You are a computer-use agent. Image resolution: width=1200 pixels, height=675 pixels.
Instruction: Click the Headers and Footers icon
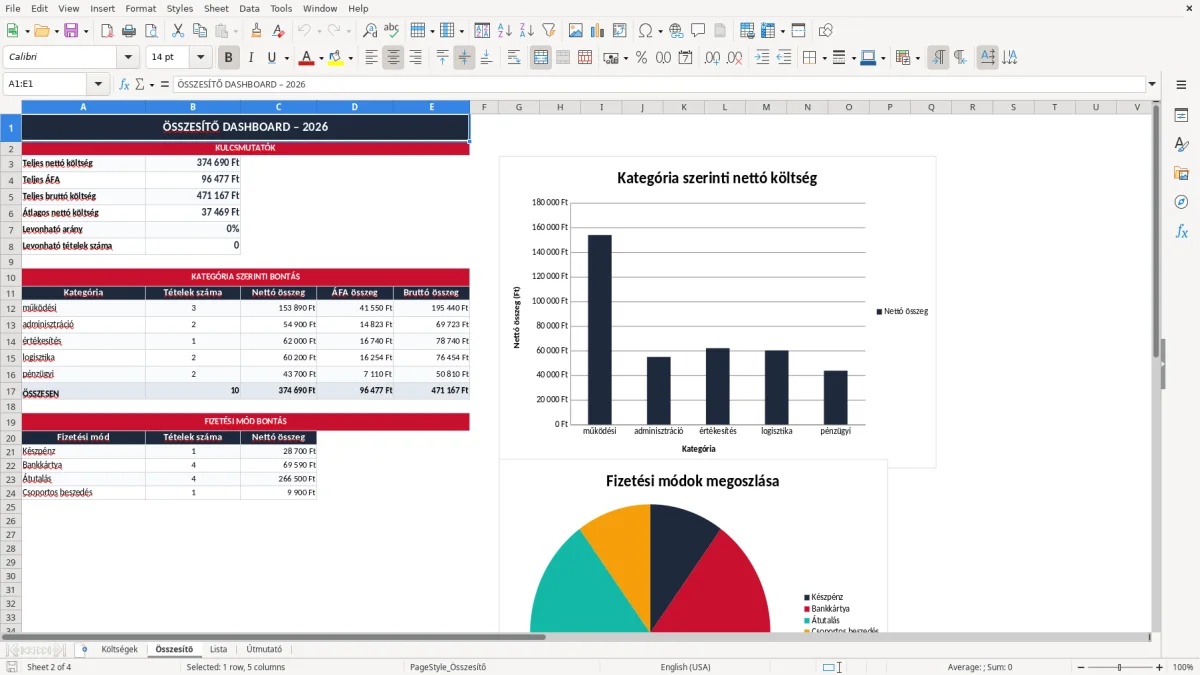[719, 31]
